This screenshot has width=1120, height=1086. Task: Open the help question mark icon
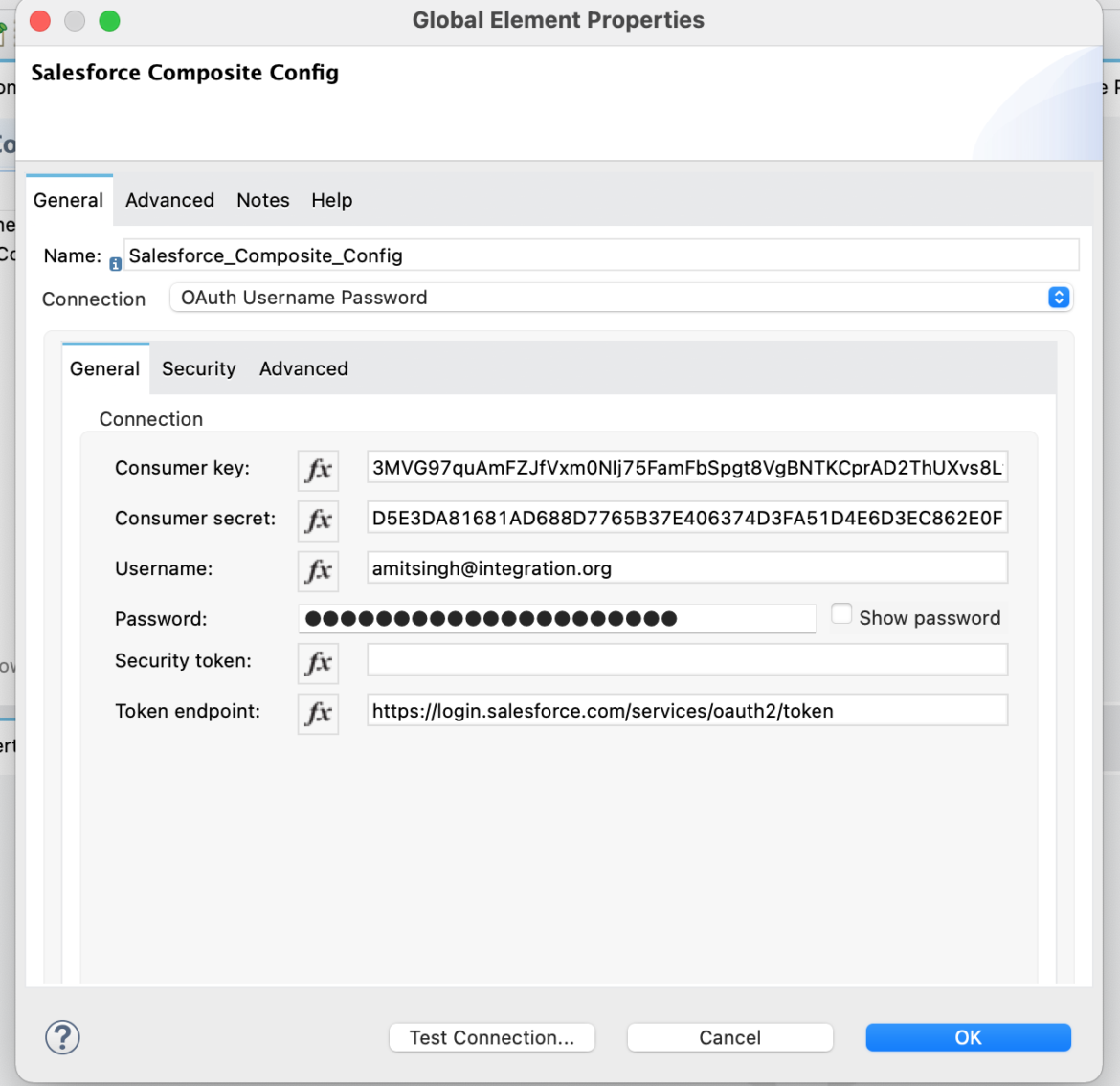coord(61,1036)
